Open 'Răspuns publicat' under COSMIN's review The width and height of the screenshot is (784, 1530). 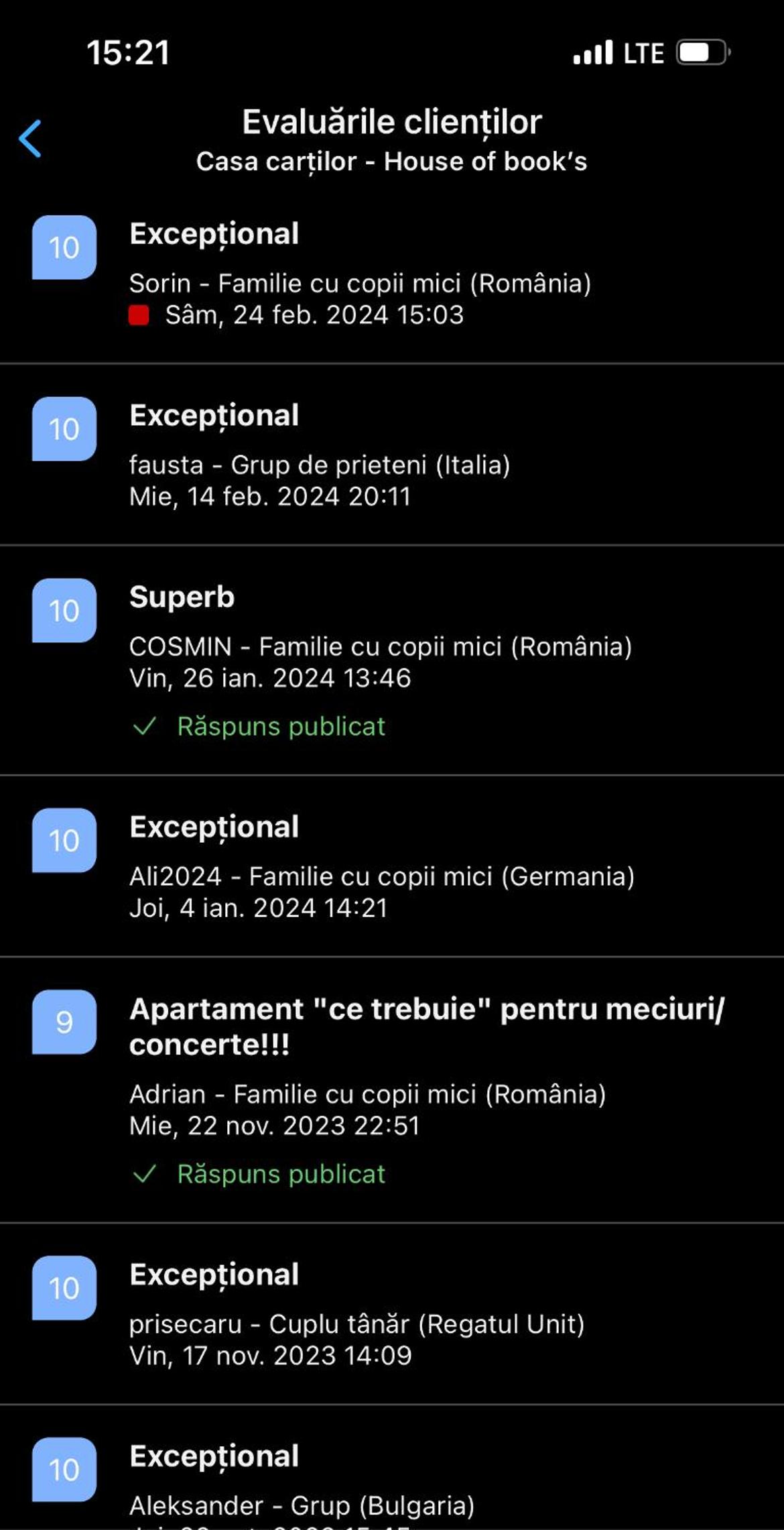click(281, 726)
